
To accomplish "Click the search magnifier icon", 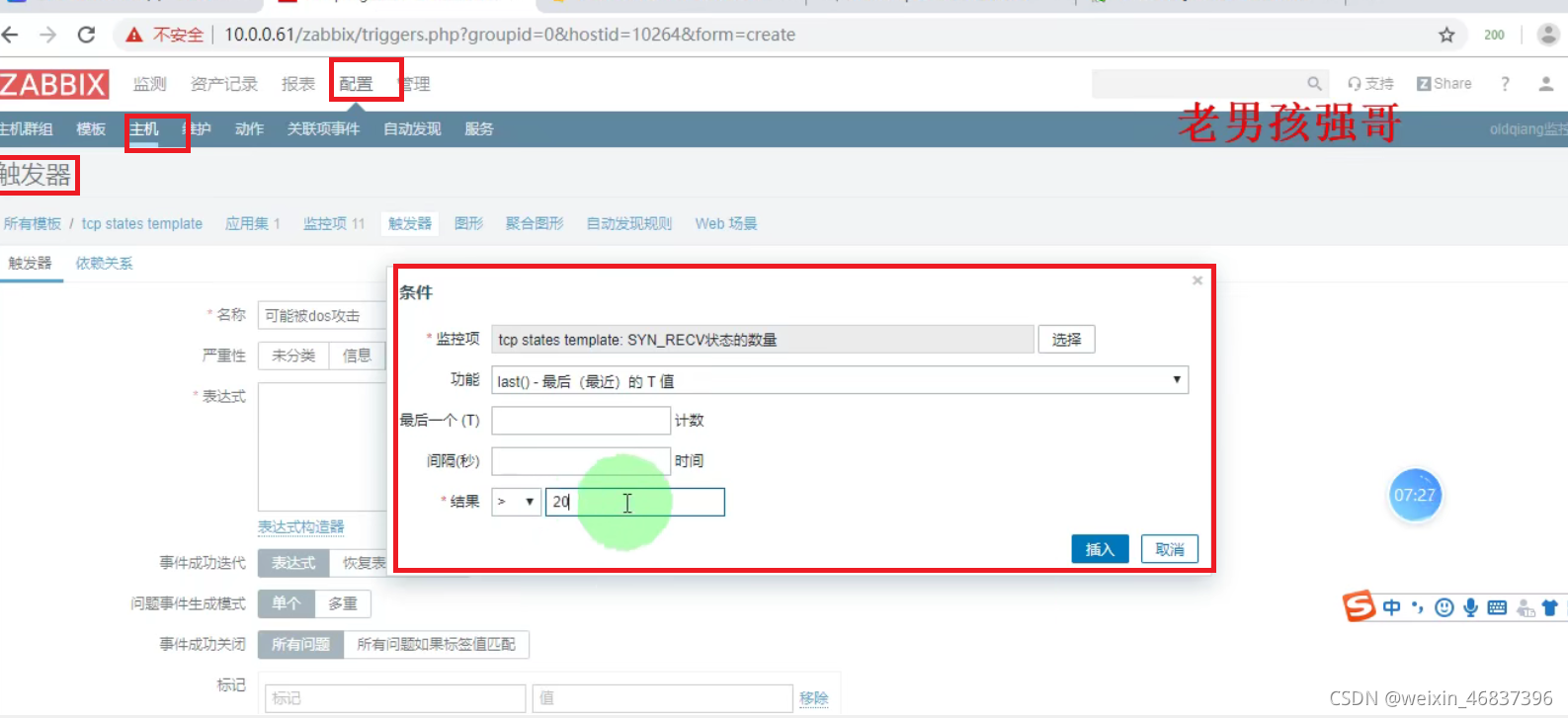I will point(1314,84).
